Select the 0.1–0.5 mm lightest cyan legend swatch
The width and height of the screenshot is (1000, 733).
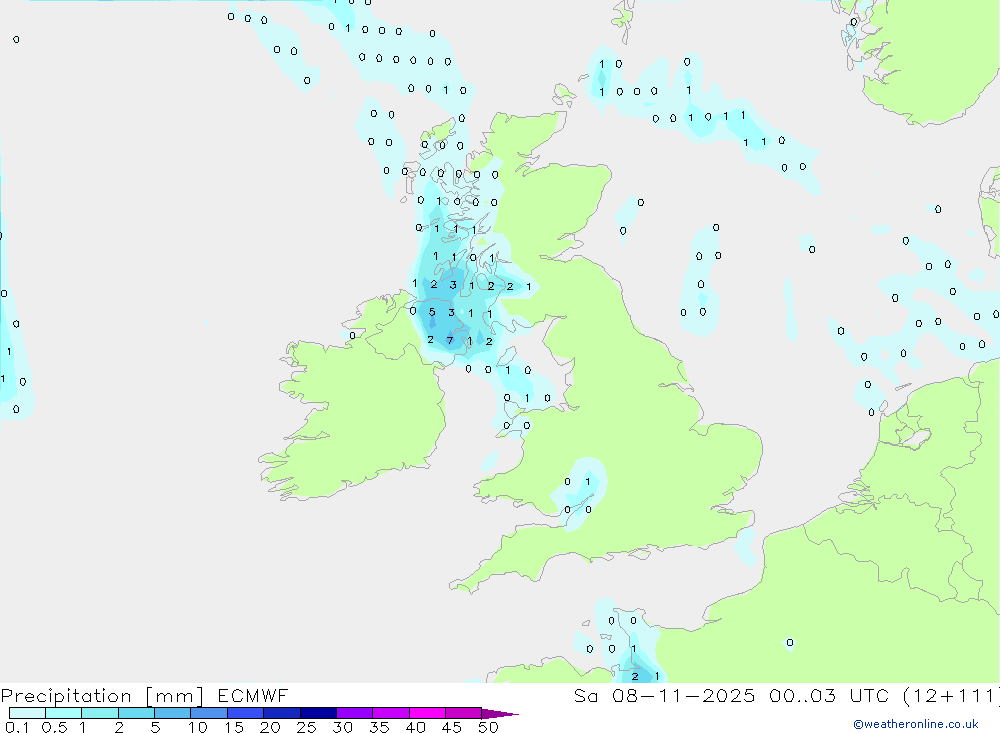(27, 713)
